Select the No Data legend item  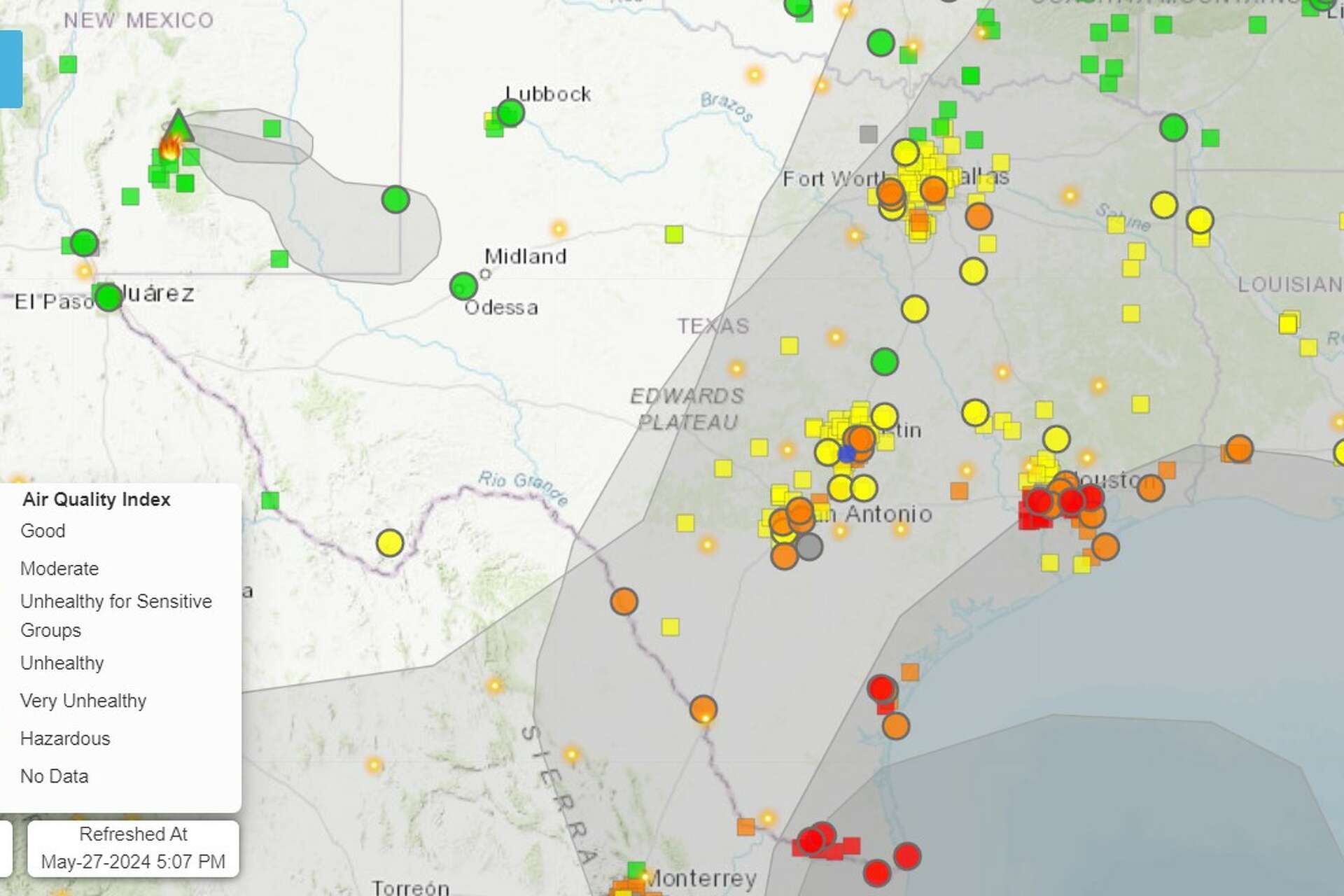point(54,776)
